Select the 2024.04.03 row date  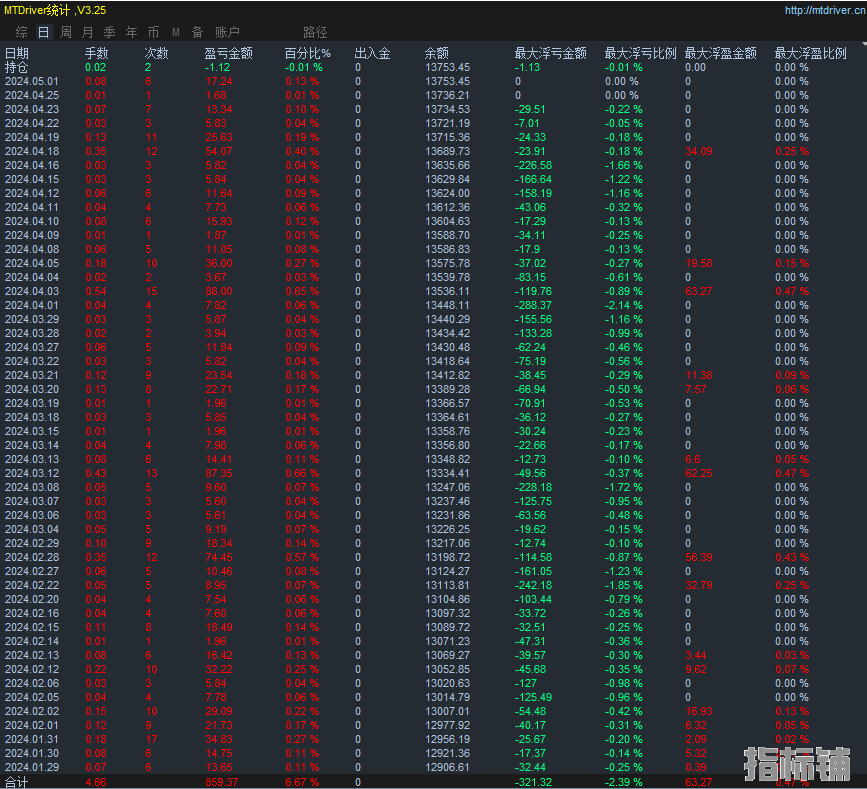click(32, 291)
